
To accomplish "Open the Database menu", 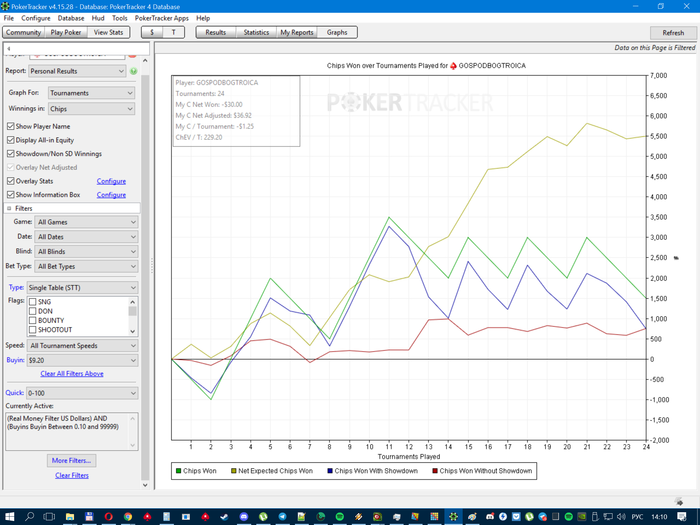I will [x=71, y=18].
